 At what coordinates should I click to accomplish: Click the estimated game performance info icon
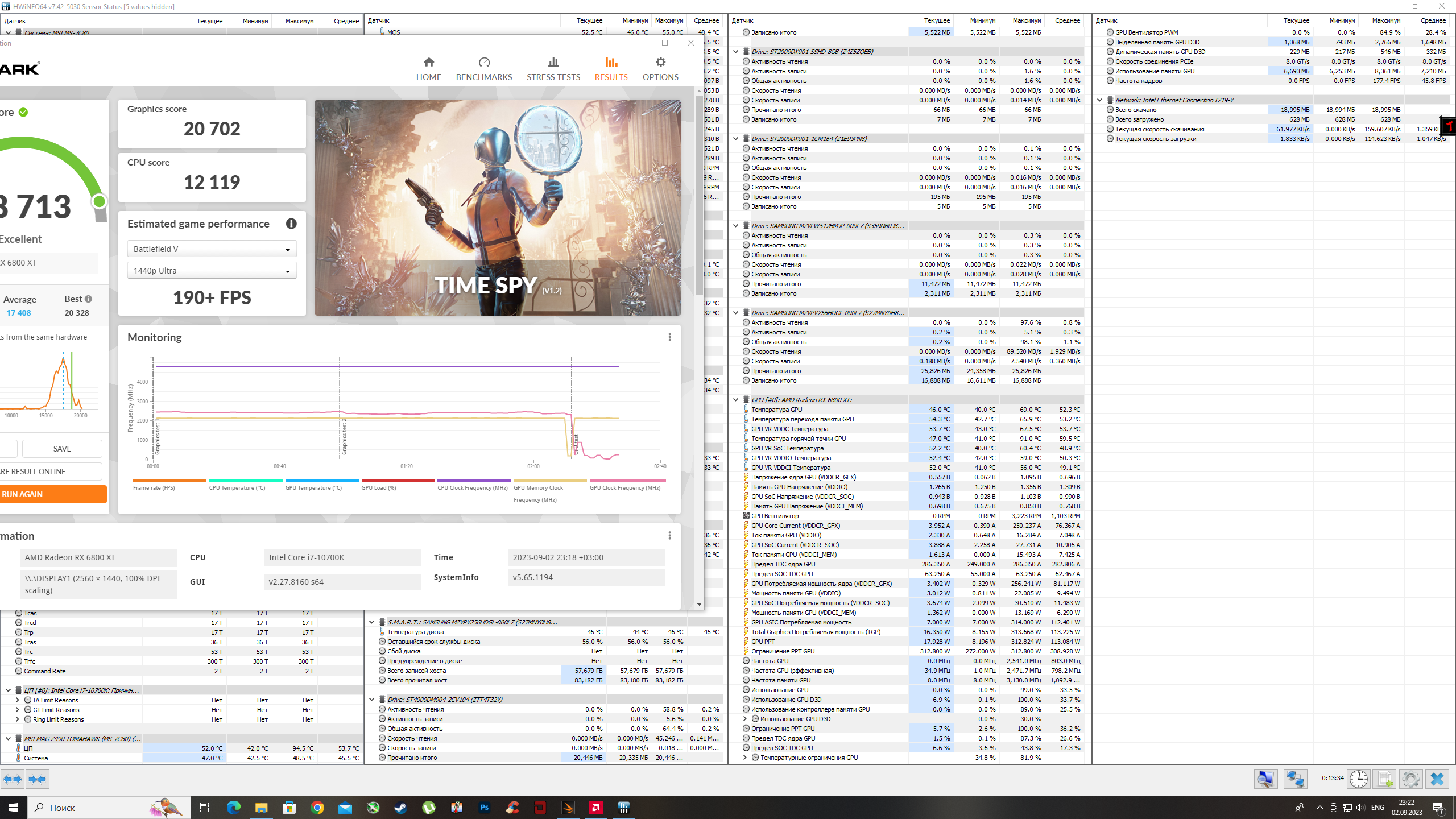(291, 224)
